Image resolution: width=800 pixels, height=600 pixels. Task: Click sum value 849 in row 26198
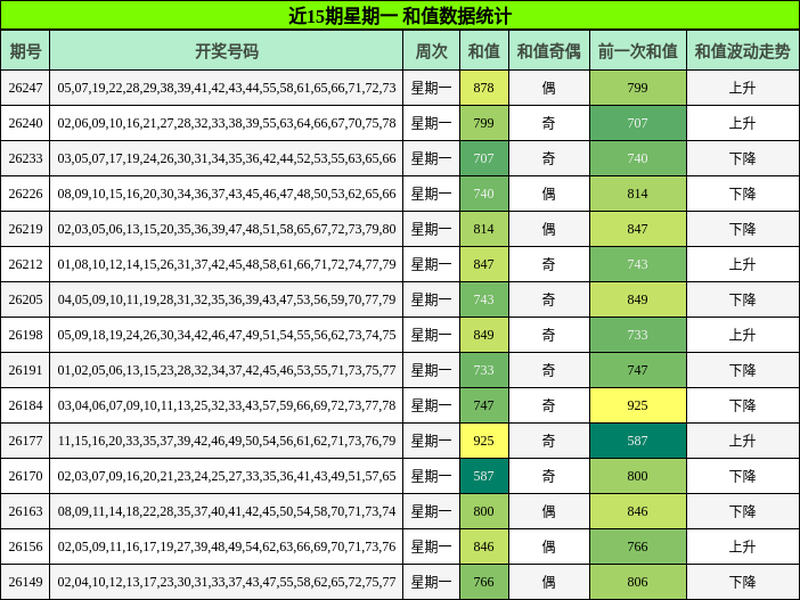pyautogui.click(x=484, y=334)
